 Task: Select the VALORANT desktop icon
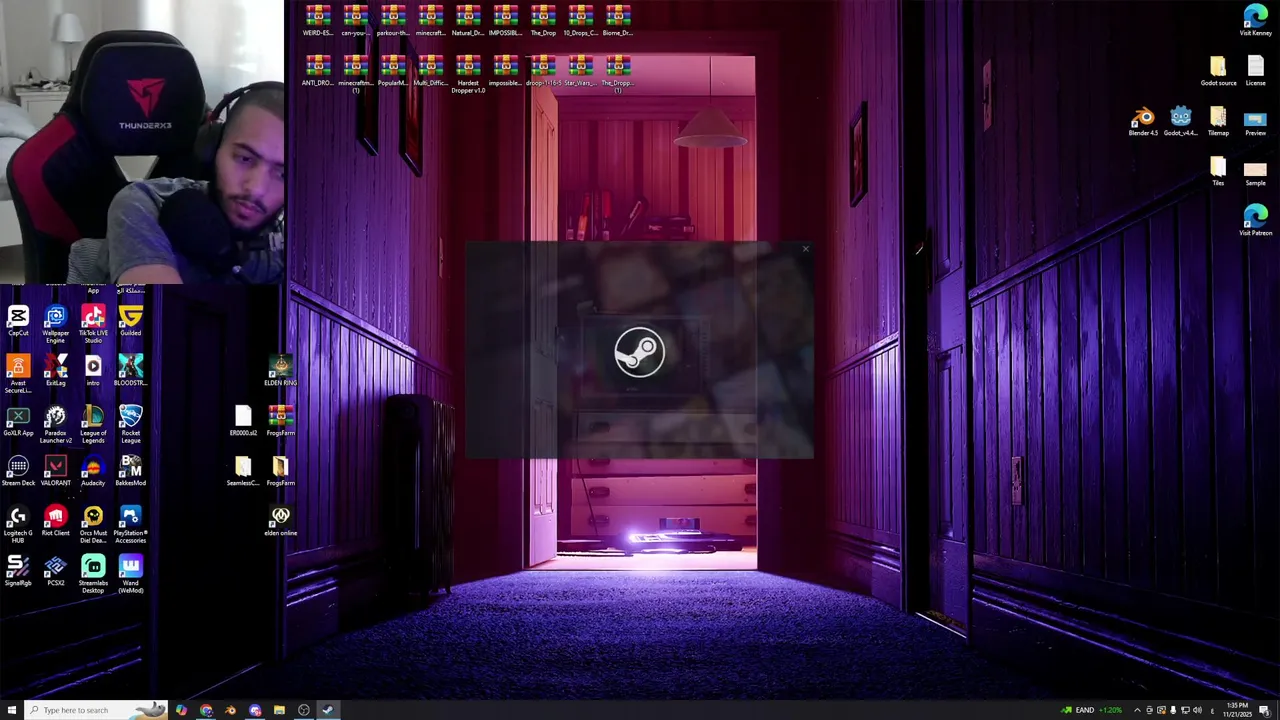(x=55, y=472)
